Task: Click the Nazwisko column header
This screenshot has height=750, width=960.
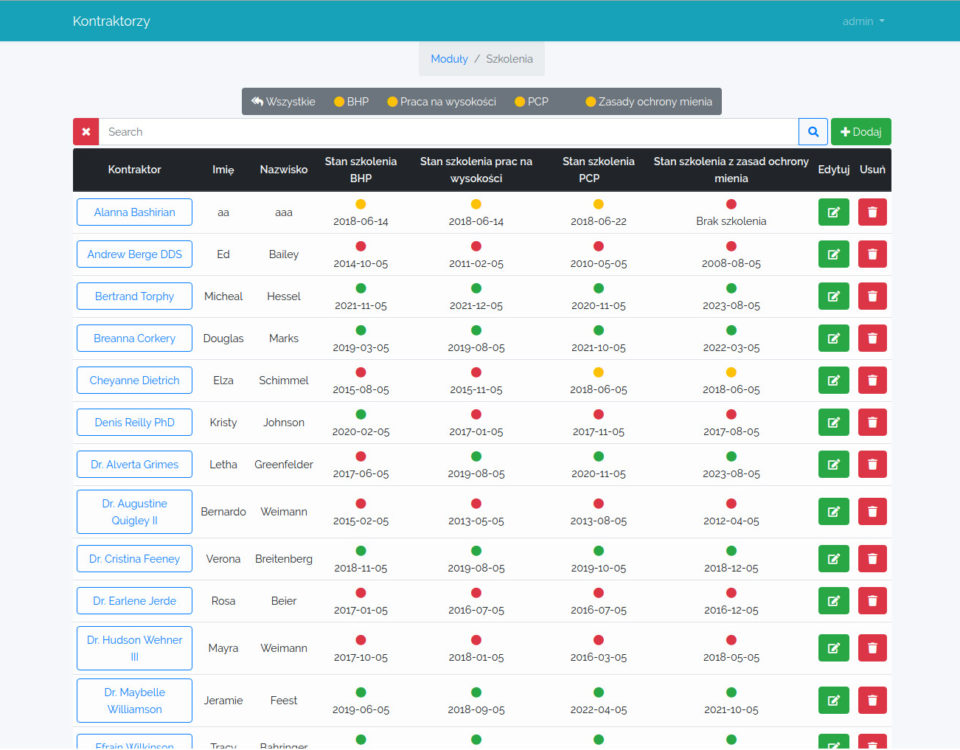Action: (x=283, y=170)
